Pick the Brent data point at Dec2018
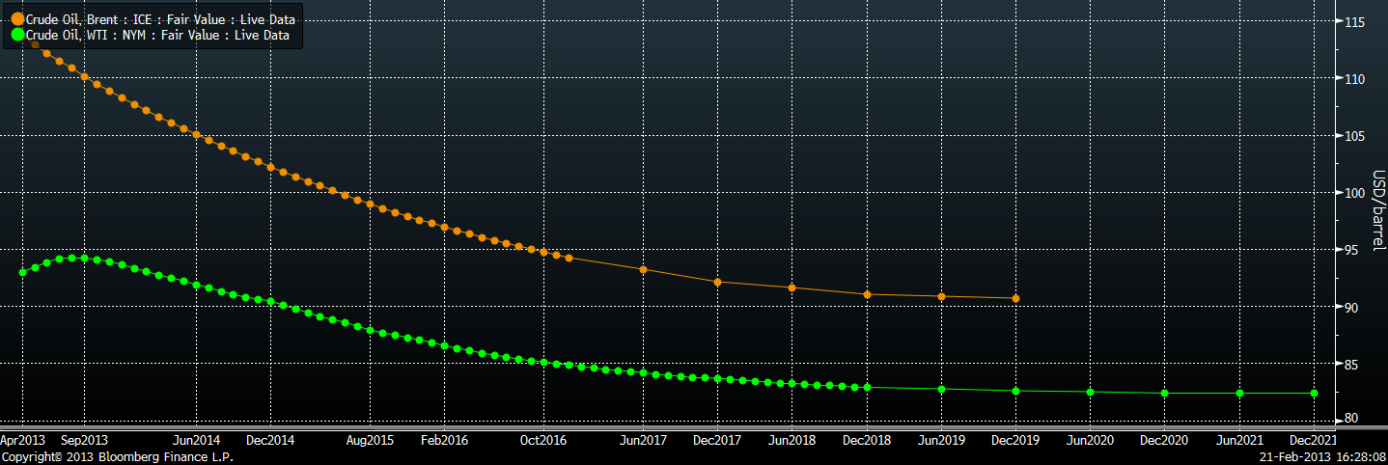Viewport: 1388px width, 465px height. [x=867, y=294]
